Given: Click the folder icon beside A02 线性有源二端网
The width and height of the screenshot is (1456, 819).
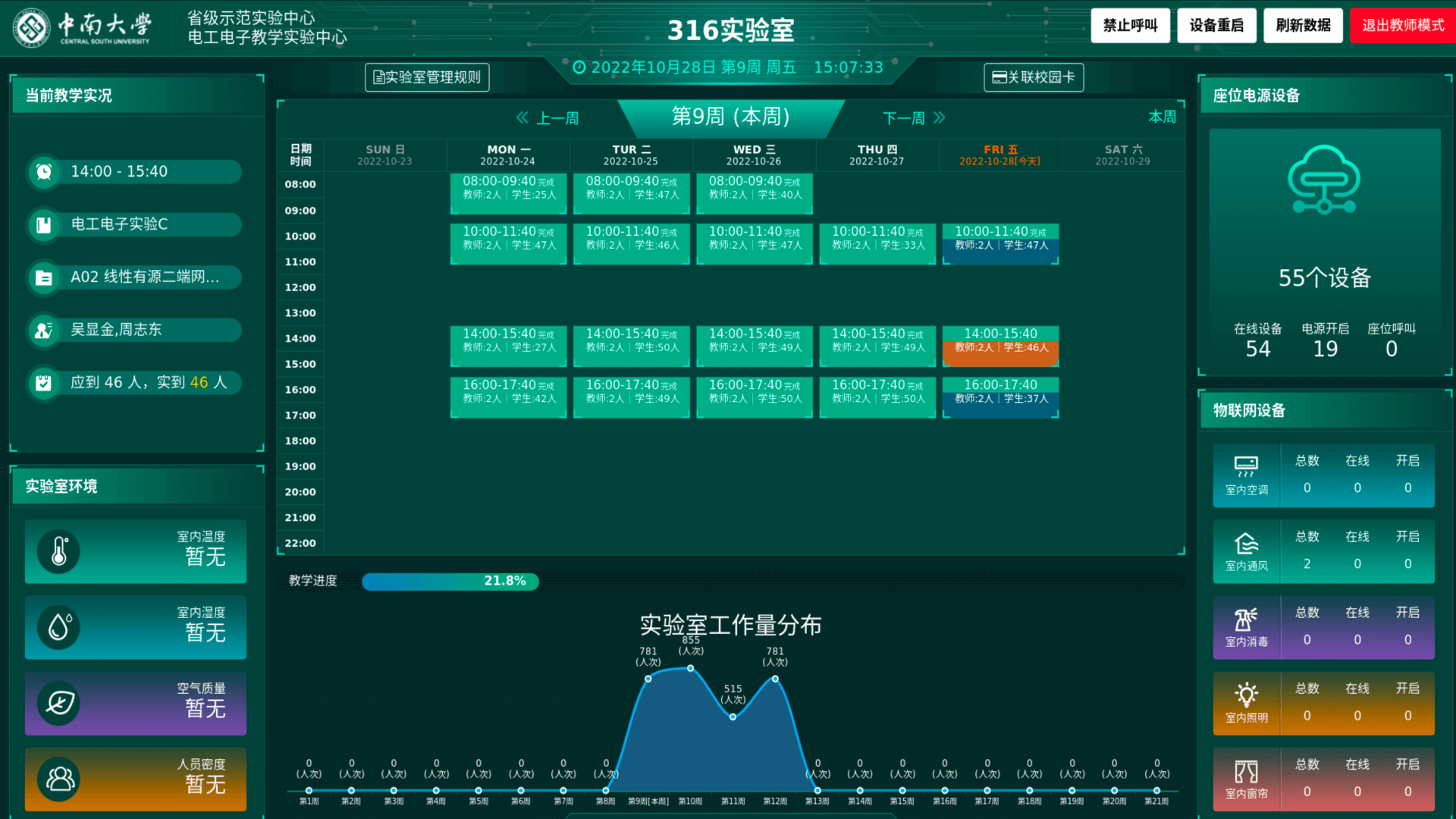Looking at the screenshot, I should pos(43,278).
